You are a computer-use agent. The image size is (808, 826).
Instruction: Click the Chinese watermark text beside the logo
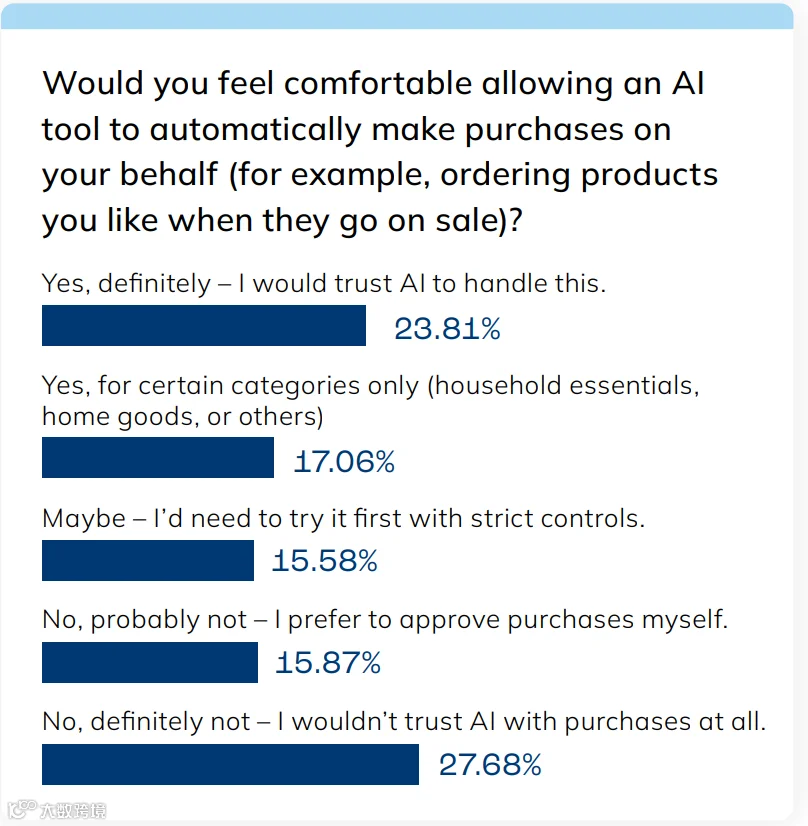coord(73,810)
